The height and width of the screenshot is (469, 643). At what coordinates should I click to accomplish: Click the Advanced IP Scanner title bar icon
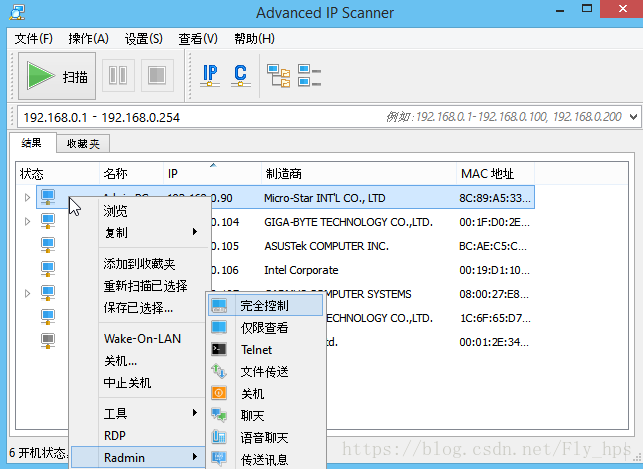click(17, 12)
